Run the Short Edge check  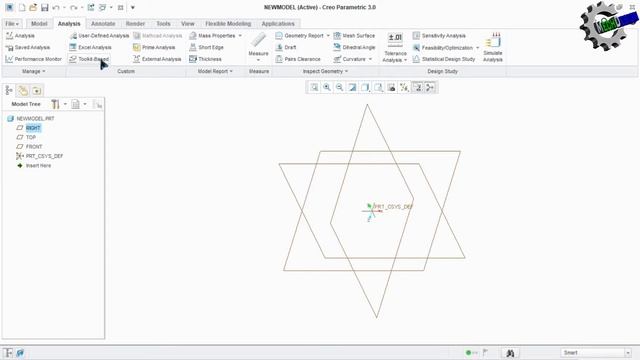pos(207,47)
